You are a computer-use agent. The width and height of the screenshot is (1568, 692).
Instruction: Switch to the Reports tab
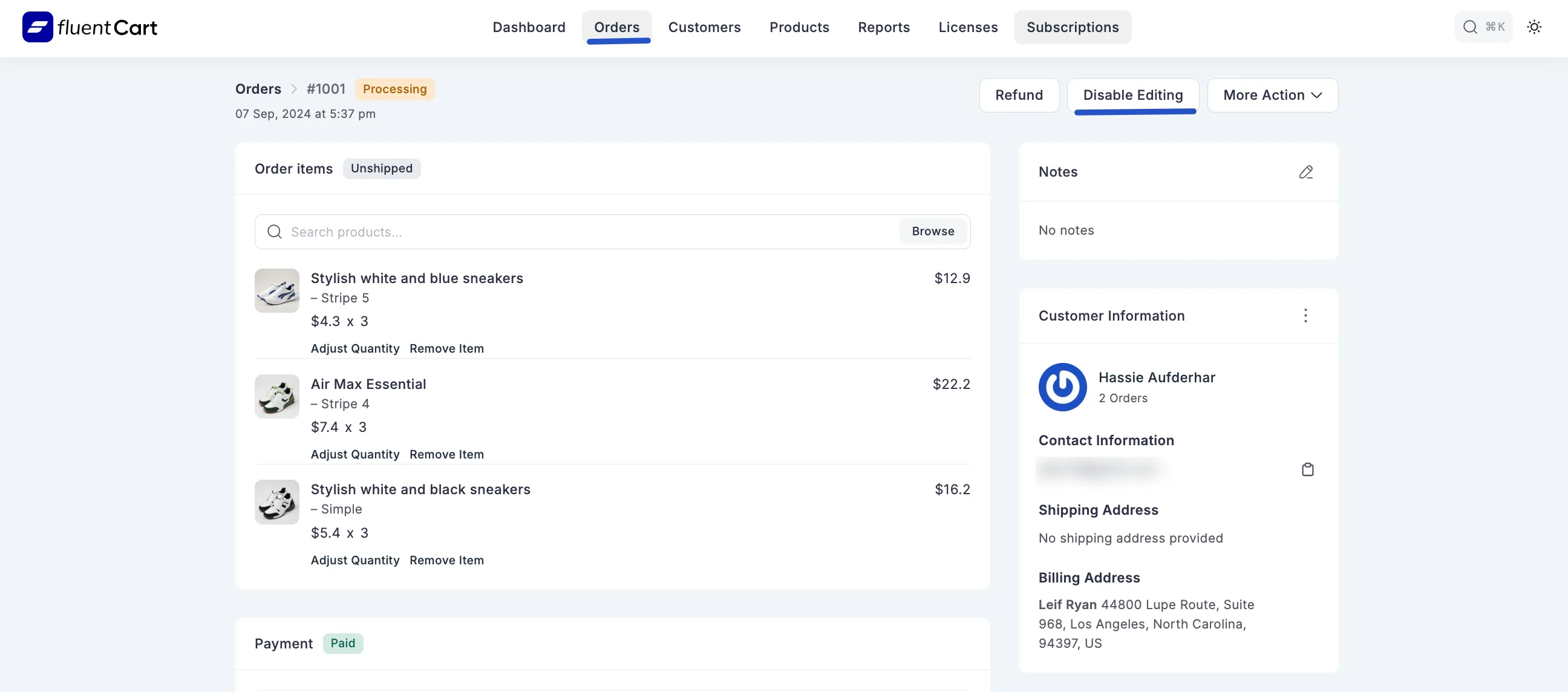pos(883,27)
